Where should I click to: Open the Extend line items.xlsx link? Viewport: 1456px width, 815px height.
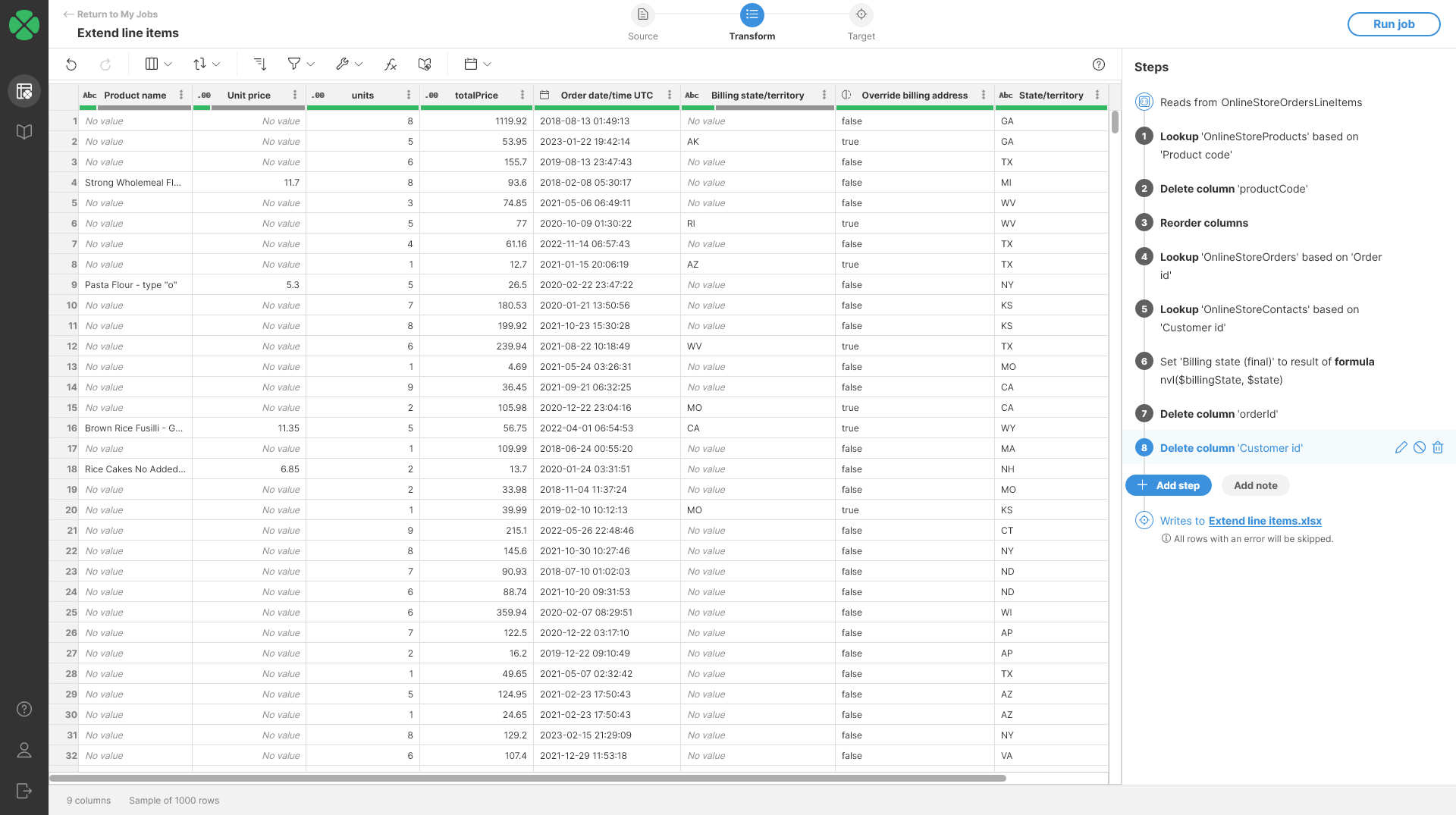click(x=1265, y=521)
